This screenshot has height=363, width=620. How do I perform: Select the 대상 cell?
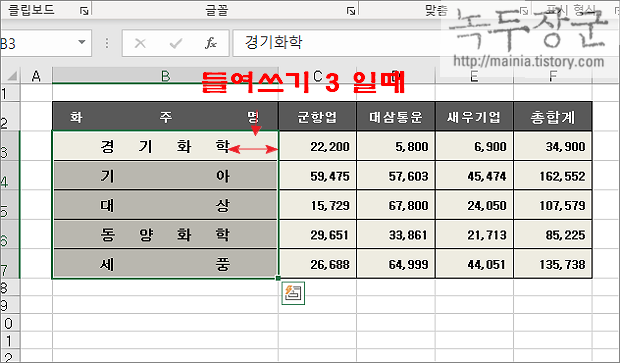tap(165, 205)
